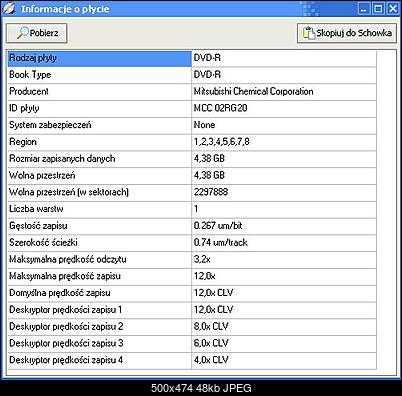
Task: Click the MCC 02RG20 value
Action: [x=220, y=108]
